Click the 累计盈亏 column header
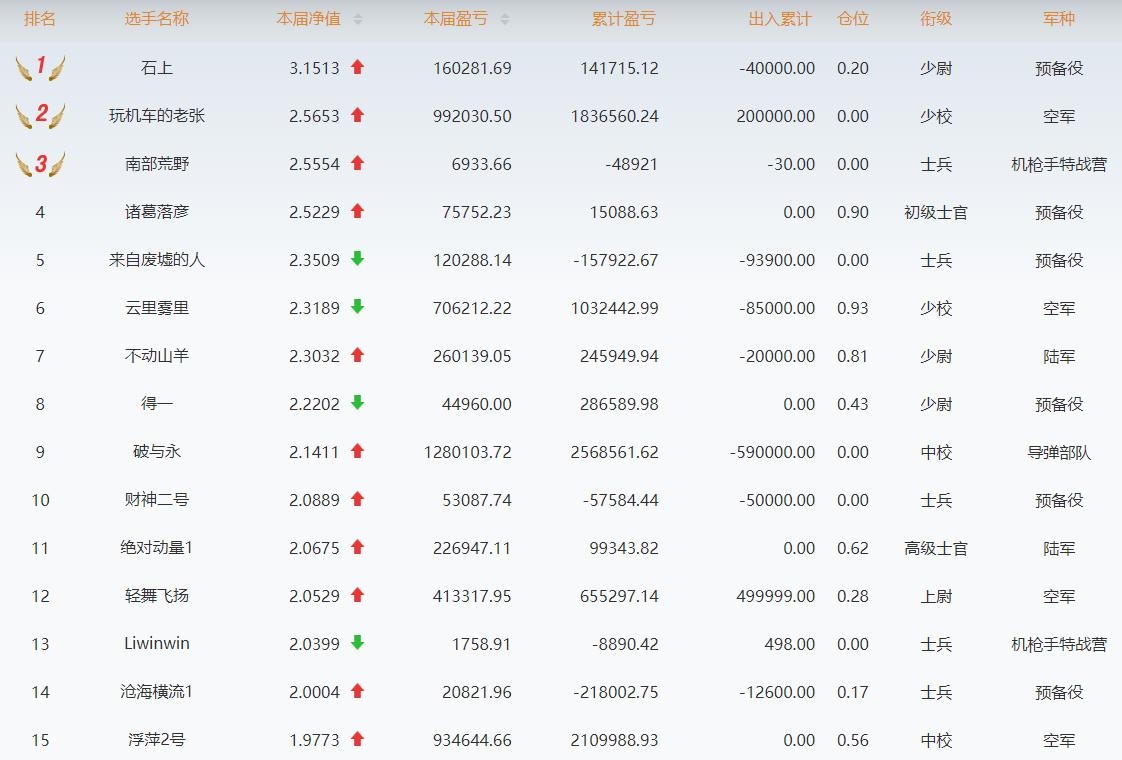This screenshot has height=760, width=1122. coord(623,19)
